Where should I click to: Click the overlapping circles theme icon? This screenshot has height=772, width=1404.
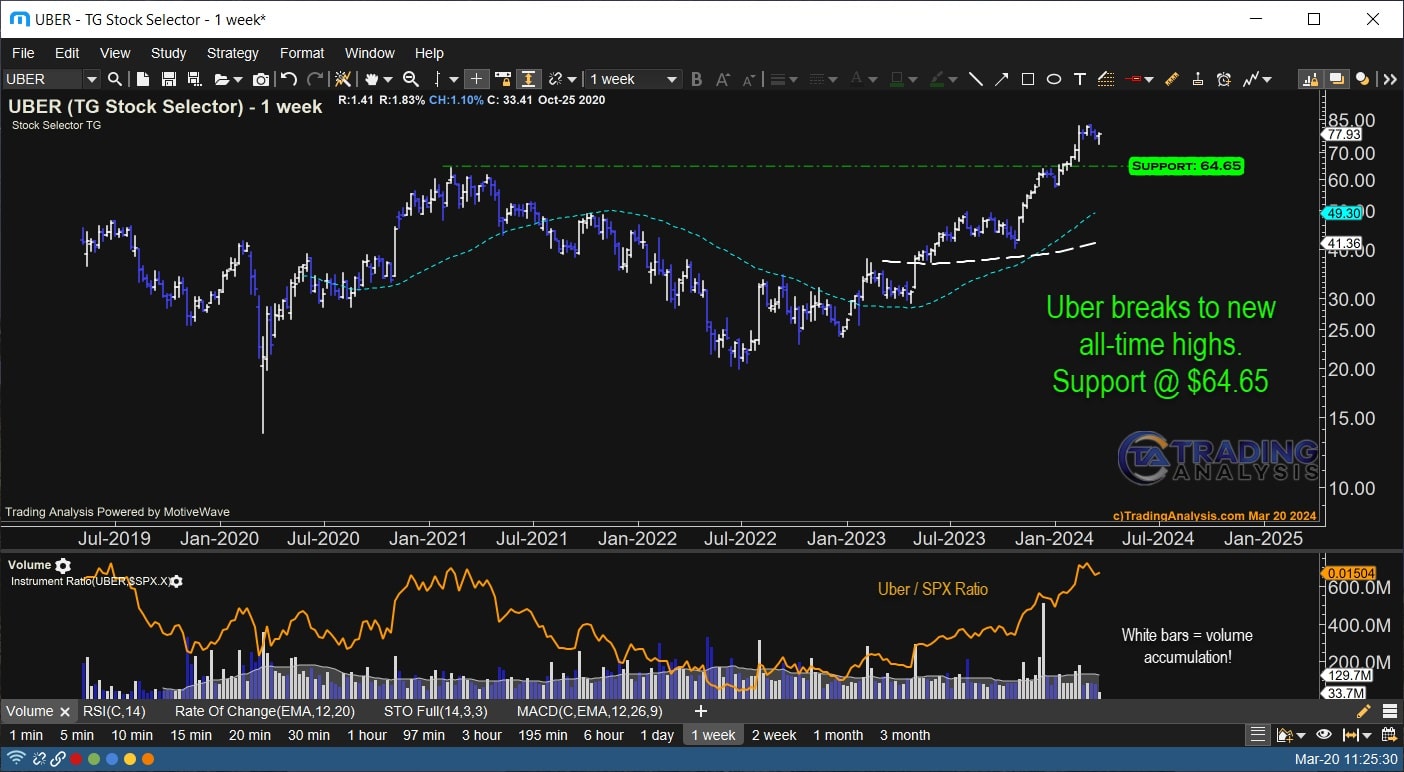(1362, 79)
